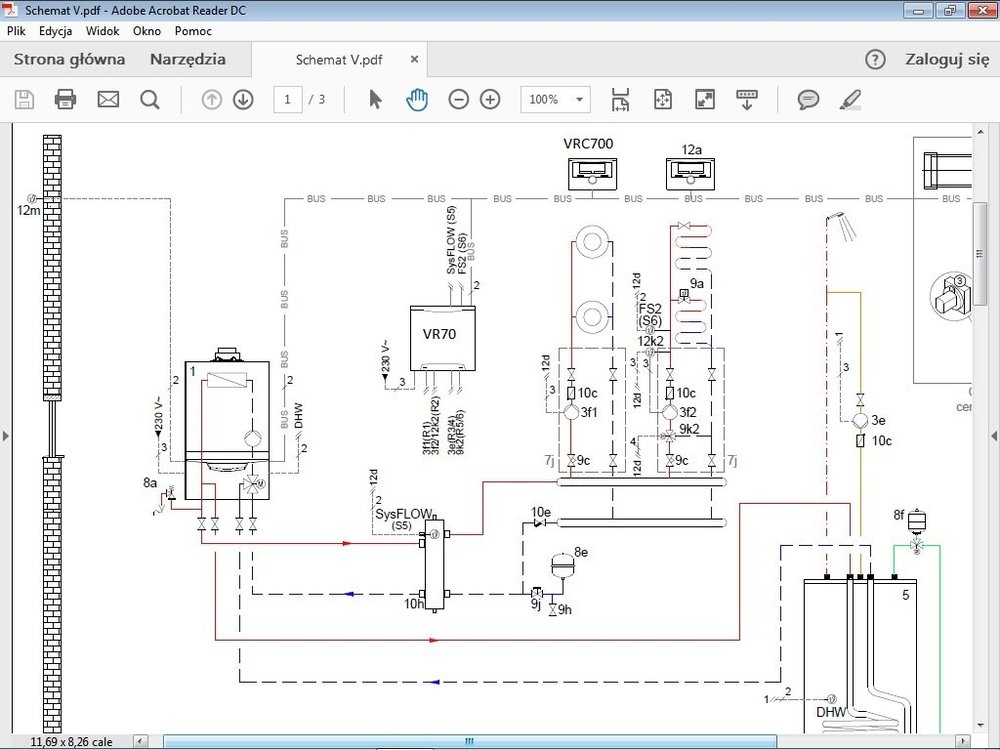Click the Zaloguj się button
This screenshot has height=750, width=1000.
[x=946, y=59]
